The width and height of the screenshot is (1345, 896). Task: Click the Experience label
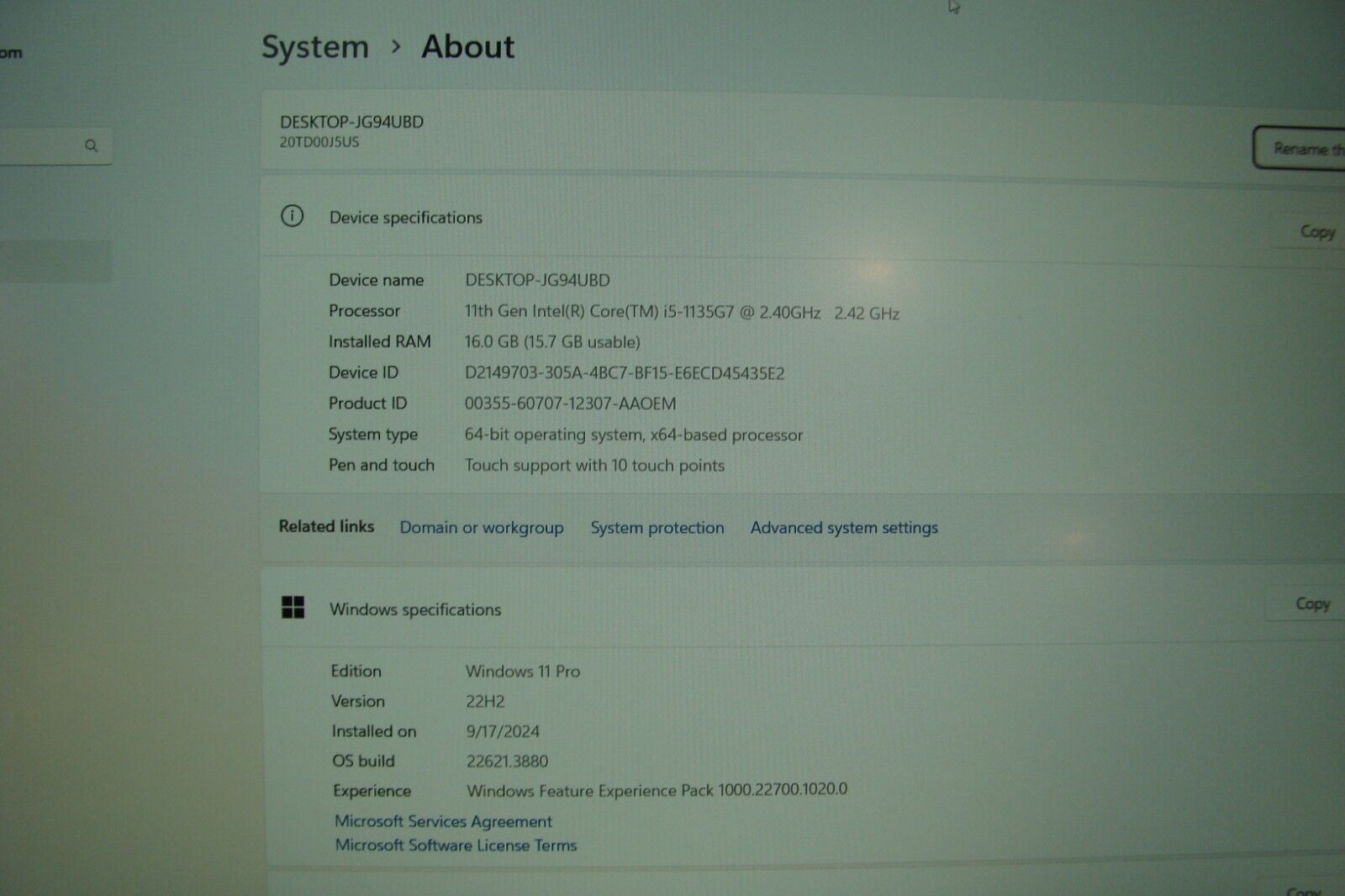(x=372, y=791)
